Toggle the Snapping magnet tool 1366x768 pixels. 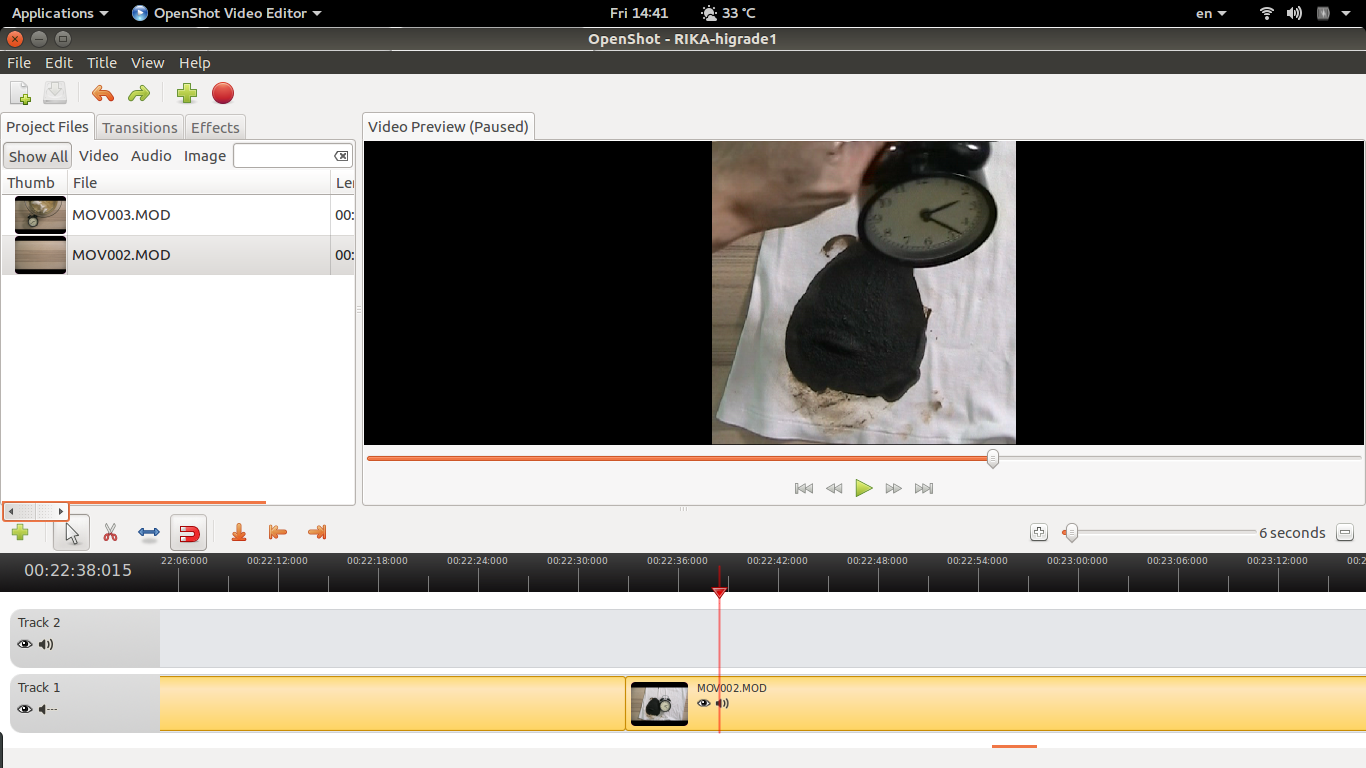pyautogui.click(x=188, y=533)
